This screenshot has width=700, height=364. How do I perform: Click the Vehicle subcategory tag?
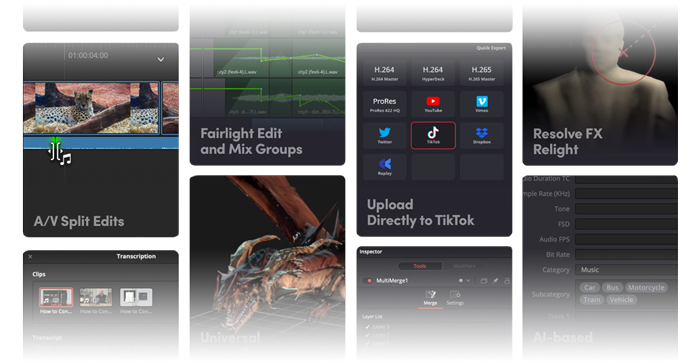click(621, 300)
